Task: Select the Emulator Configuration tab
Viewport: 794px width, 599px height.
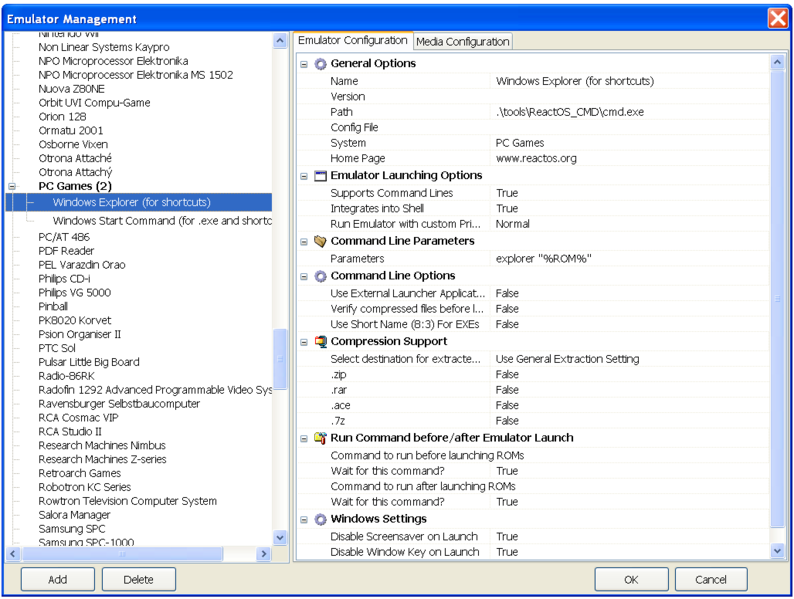Action: [x=352, y=41]
